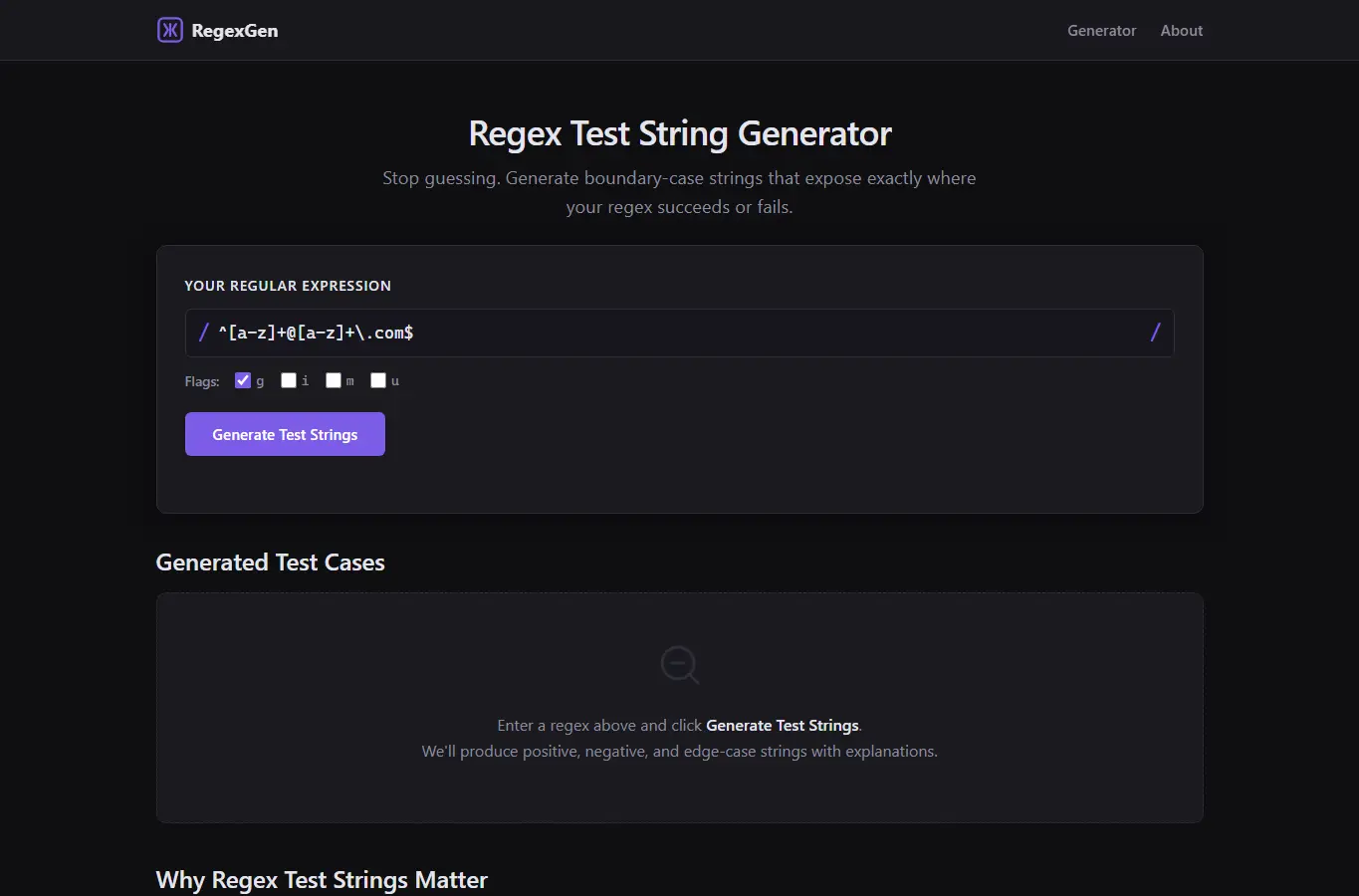This screenshot has width=1359, height=896.
Task: Click the Flags: label
Action: click(x=202, y=381)
